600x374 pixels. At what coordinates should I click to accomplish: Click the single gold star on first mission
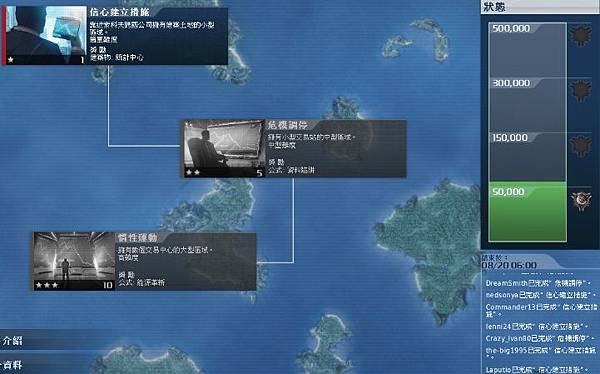click(x=11, y=60)
